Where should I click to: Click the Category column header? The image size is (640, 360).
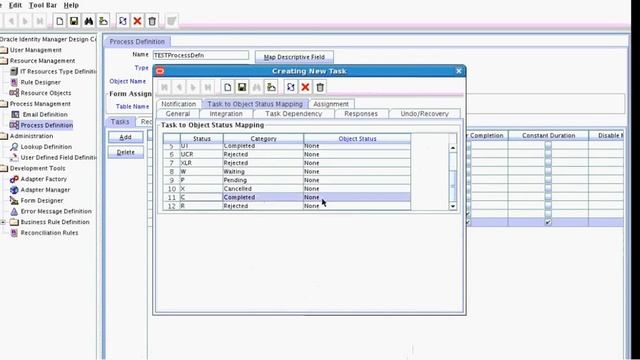coord(263,139)
